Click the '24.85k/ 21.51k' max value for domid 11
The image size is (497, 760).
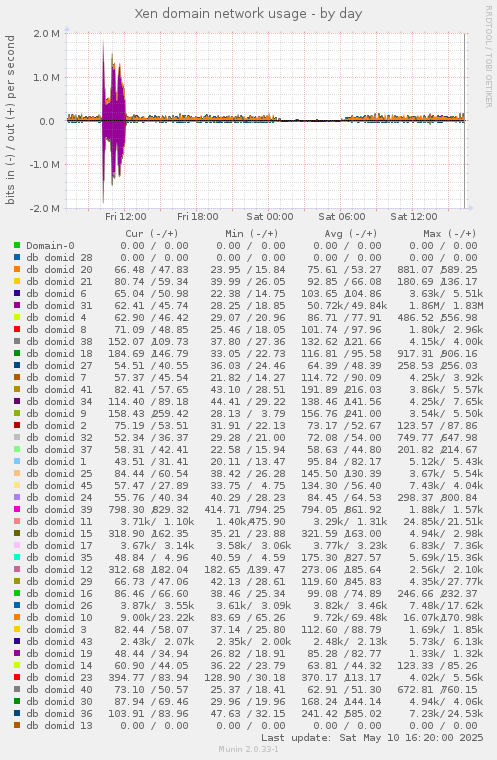(443, 522)
